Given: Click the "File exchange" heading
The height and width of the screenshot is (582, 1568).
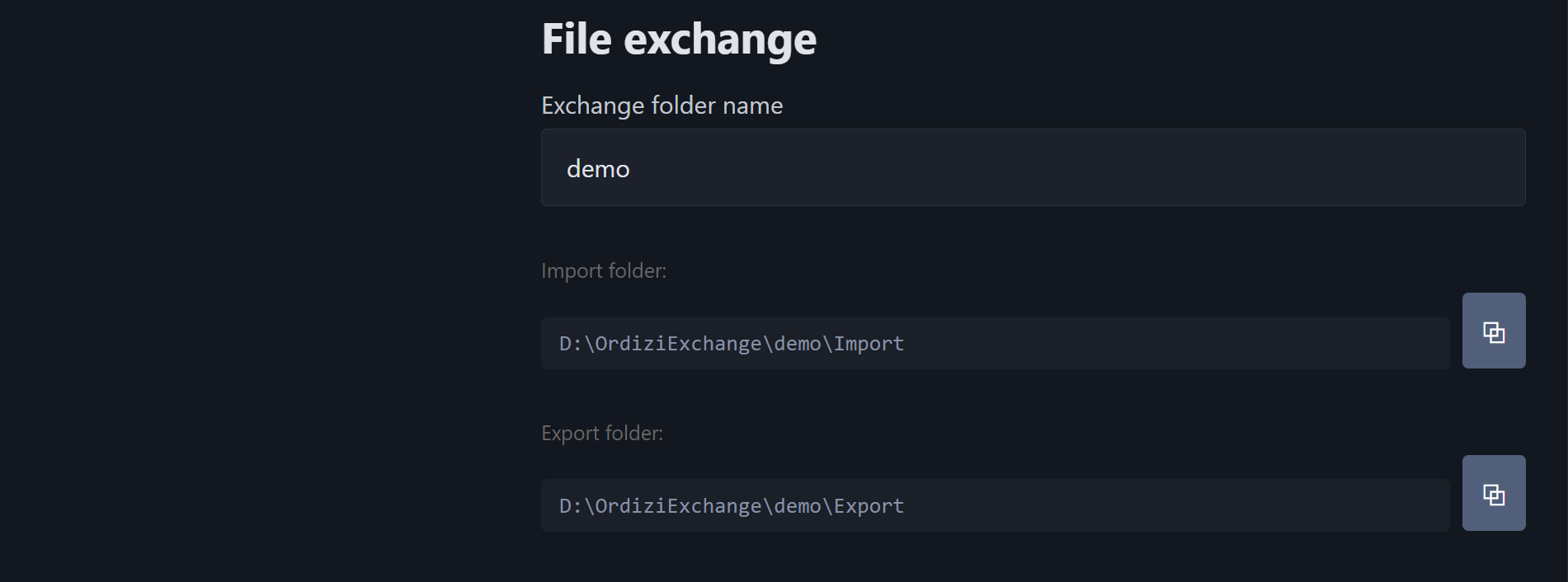Looking at the screenshot, I should click(x=679, y=39).
